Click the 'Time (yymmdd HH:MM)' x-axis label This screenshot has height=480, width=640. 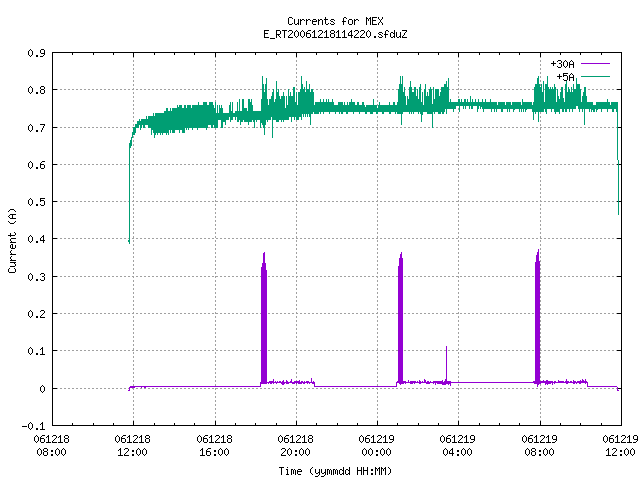point(335,471)
